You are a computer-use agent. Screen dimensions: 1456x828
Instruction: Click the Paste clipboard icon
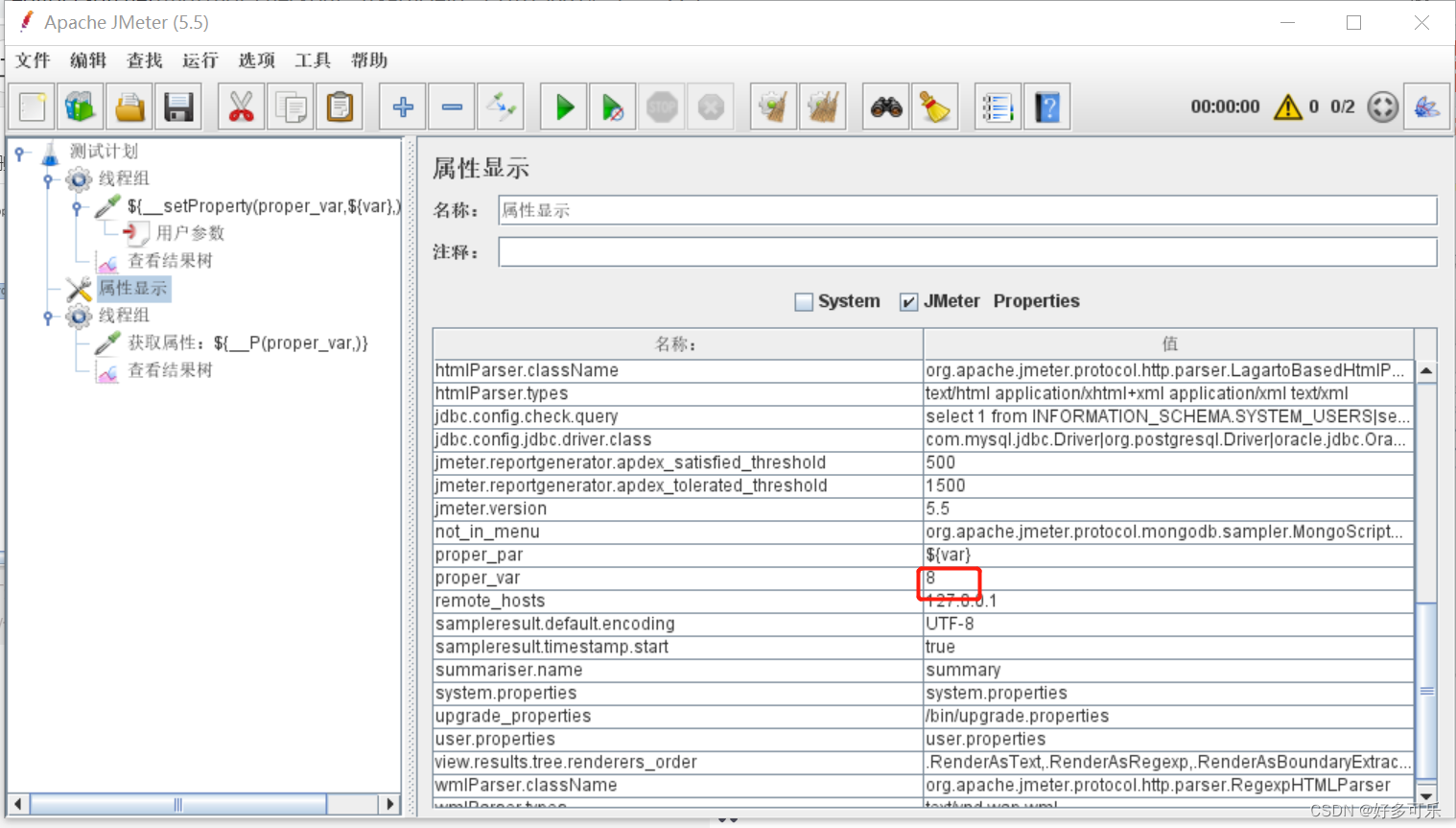[x=340, y=106]
